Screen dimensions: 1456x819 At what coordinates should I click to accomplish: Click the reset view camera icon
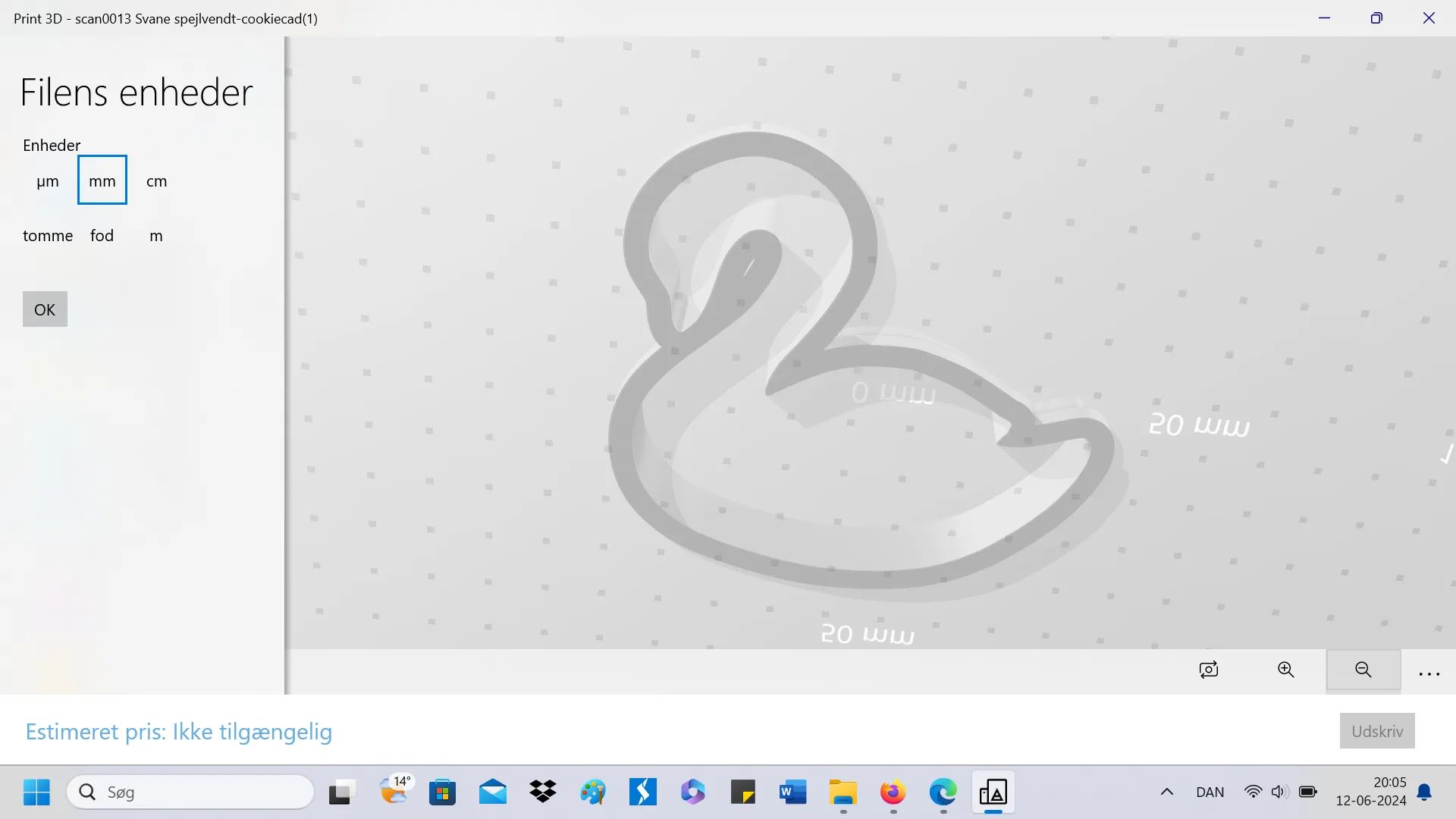tap(1209, 670)
